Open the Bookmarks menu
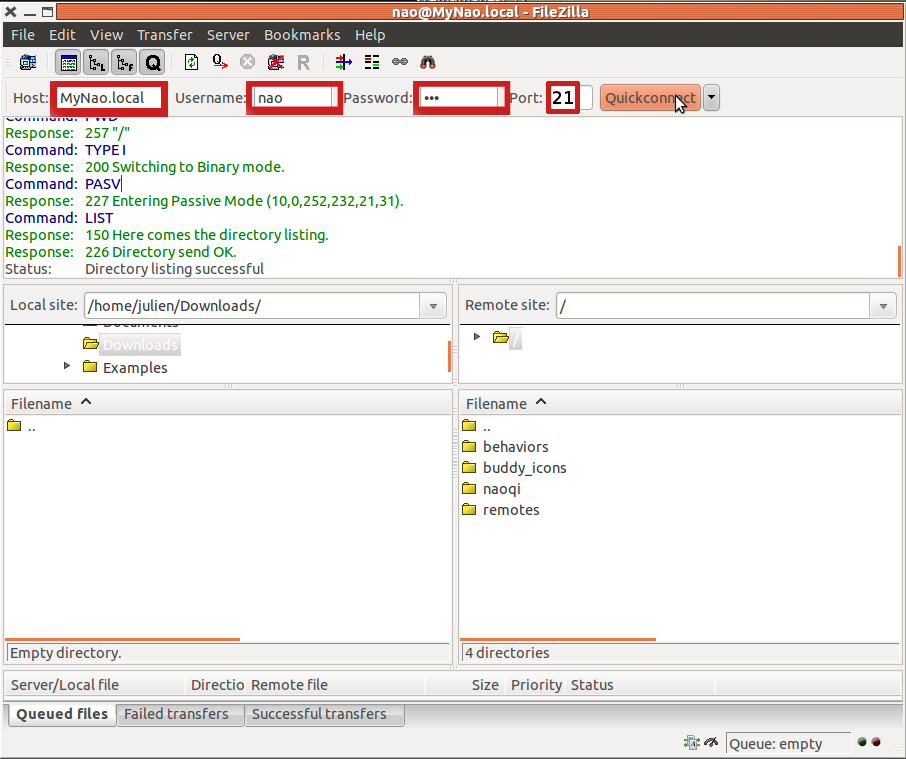906x759 pixels. tap(302, 35)
